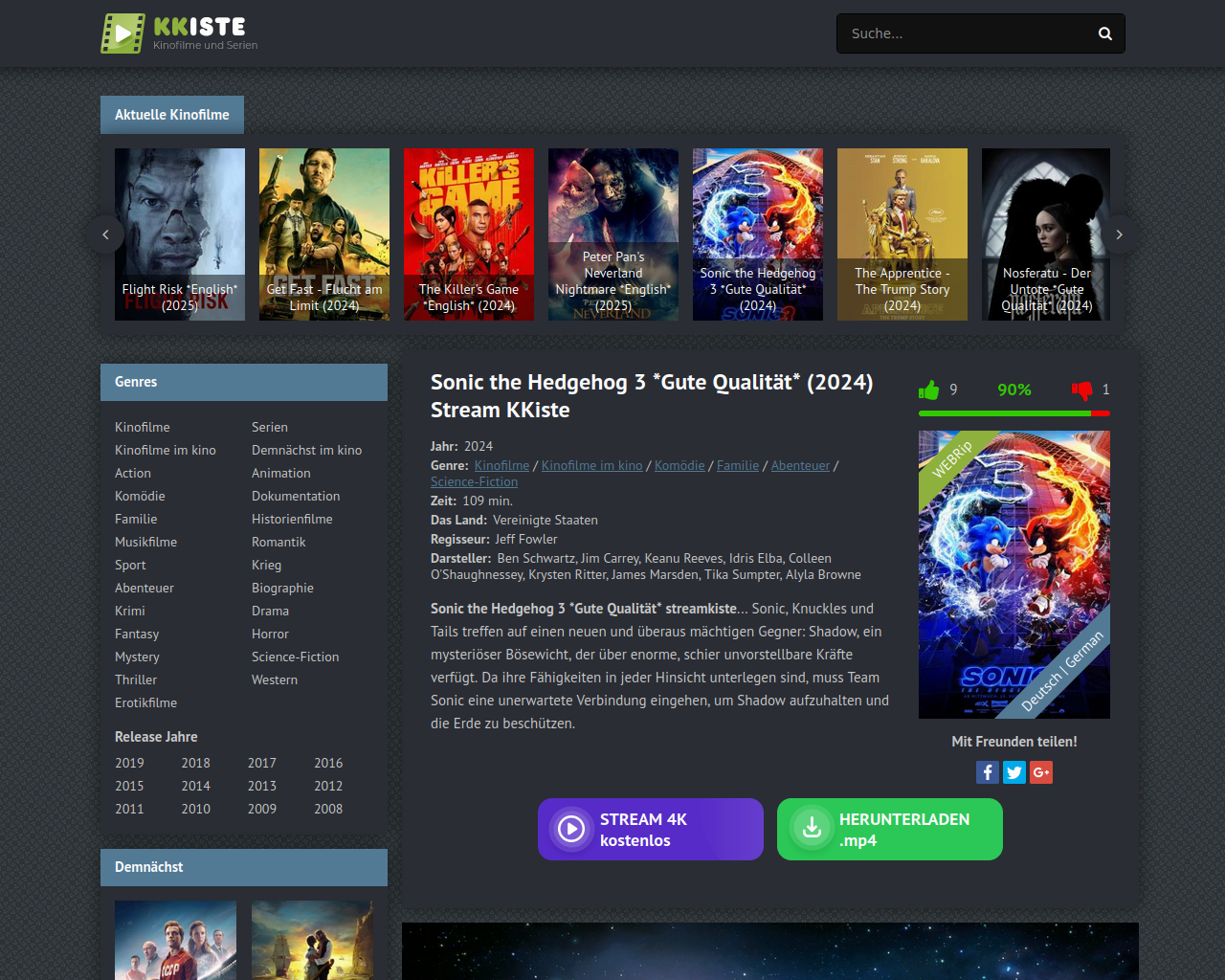
Task: Click Kinofilme link in Genre metadata
Action: 501,465
